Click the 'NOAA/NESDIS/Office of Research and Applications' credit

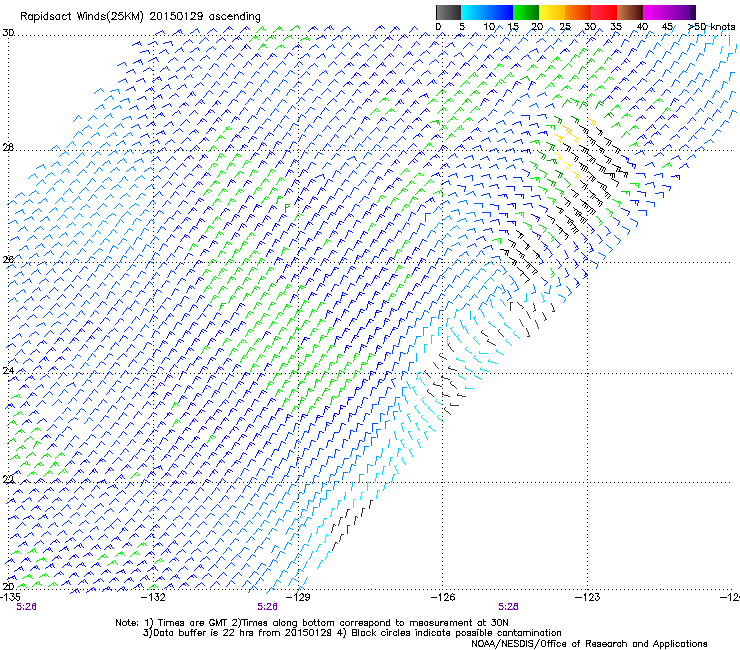coord(589,644)
